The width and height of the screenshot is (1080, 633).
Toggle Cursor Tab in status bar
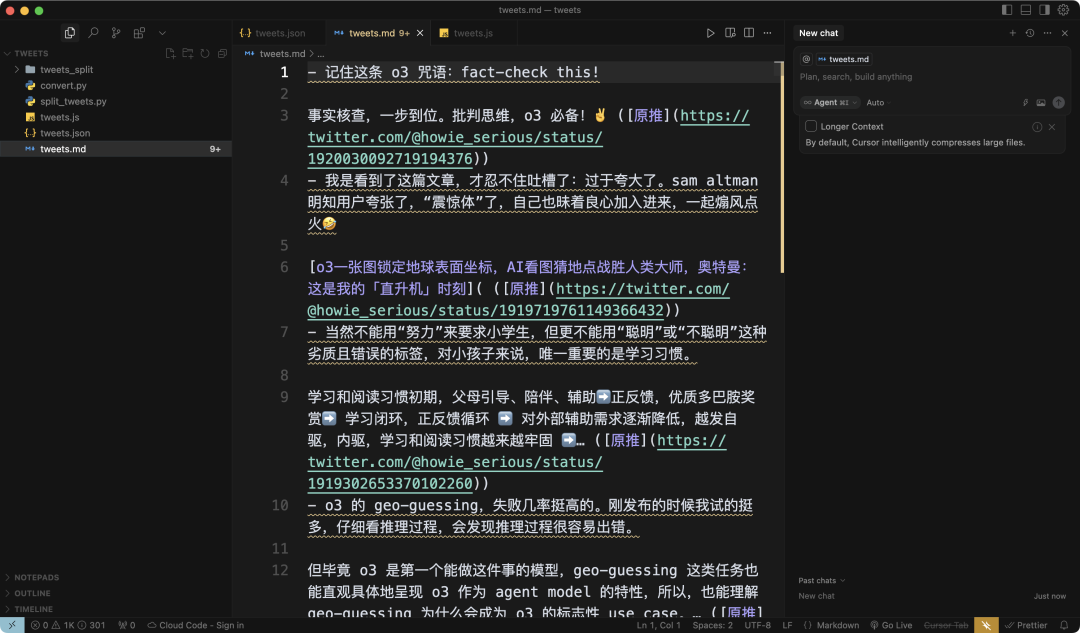(x=946, y=625)
